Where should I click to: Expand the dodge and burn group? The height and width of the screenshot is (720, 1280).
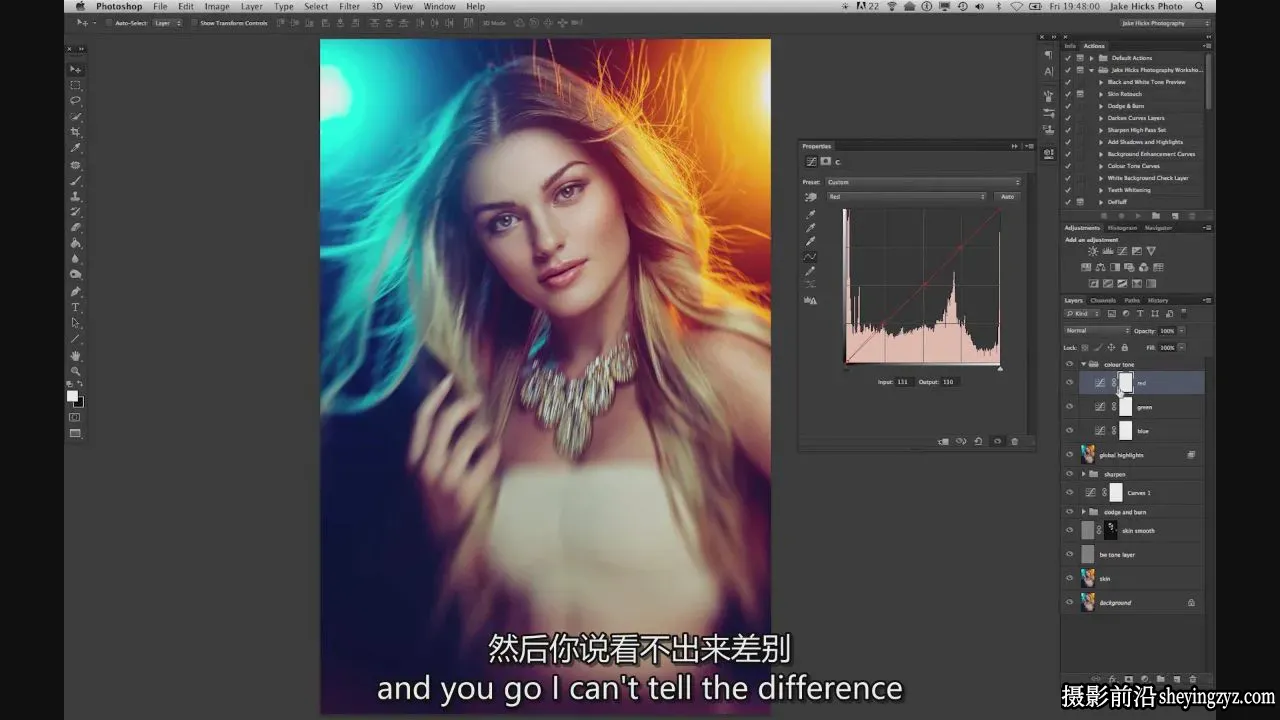pyautogui.click(x=1083, y=512)
